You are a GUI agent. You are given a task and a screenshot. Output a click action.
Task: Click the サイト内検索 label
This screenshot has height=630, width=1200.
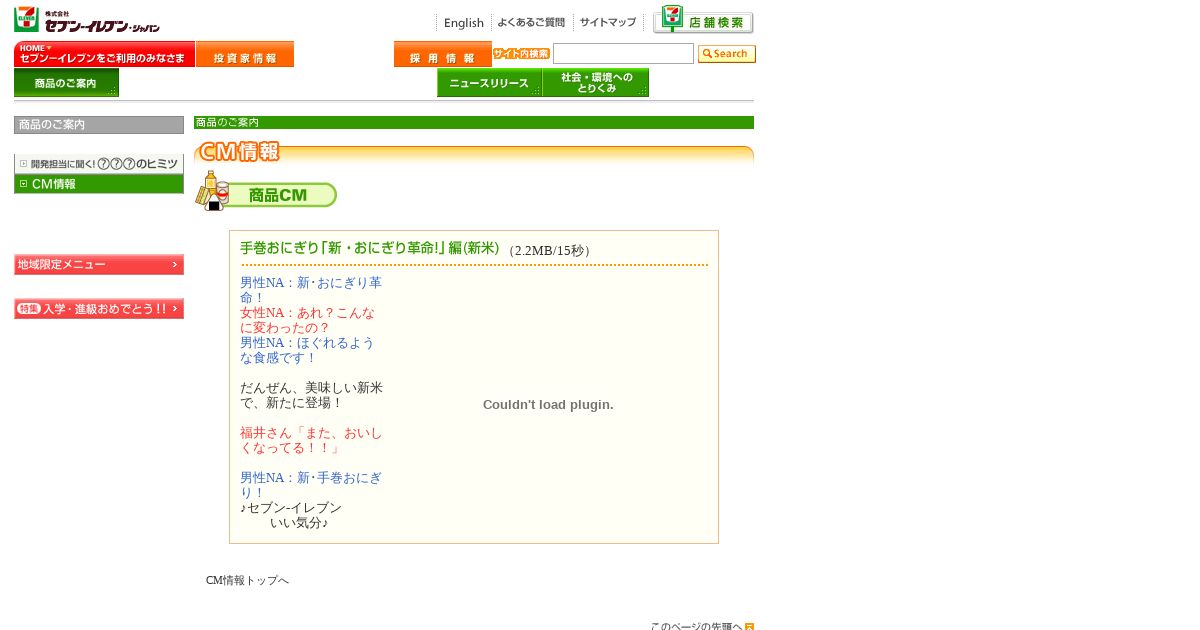521,54
